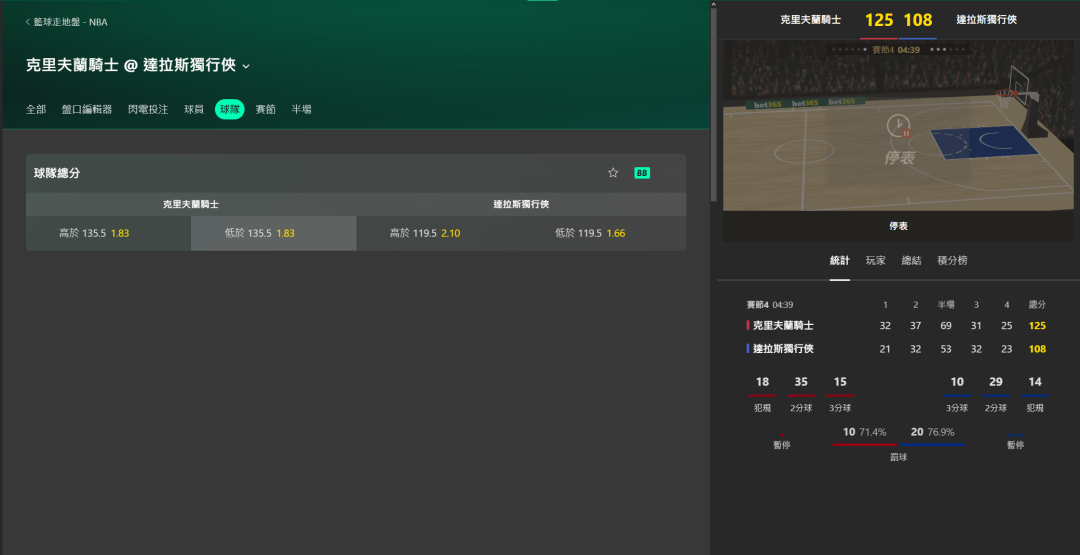Image resolution: width=1080 pixels, height=555 pixels.
Task: Open the BB bet builder badge
Action: pos(642,173)
